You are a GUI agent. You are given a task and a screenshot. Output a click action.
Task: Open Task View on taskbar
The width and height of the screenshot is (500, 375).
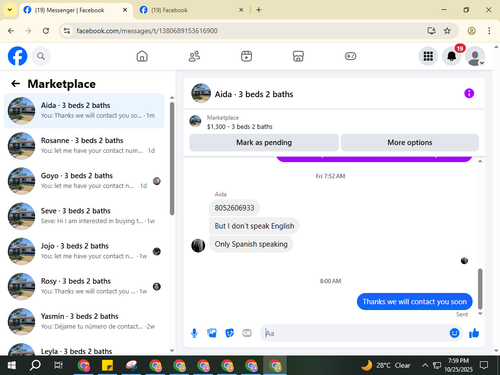59,365
